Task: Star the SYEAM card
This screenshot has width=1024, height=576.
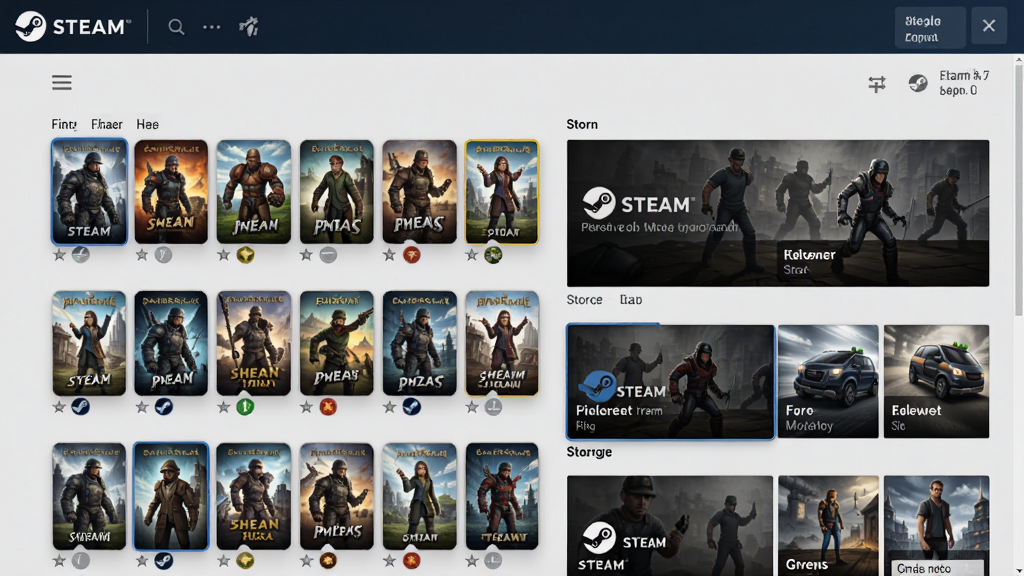Action: click(x=59, y=407)
